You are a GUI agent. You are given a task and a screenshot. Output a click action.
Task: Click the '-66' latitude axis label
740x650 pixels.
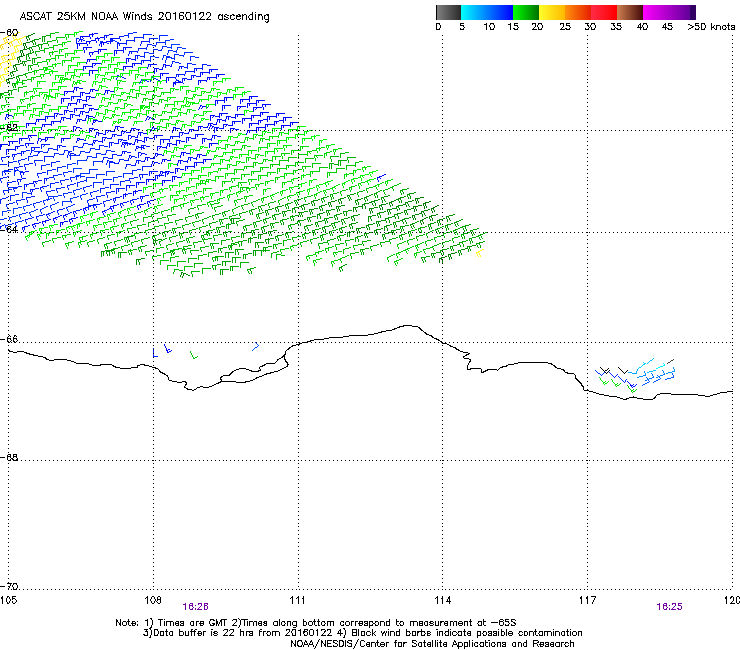pos(9,339)
